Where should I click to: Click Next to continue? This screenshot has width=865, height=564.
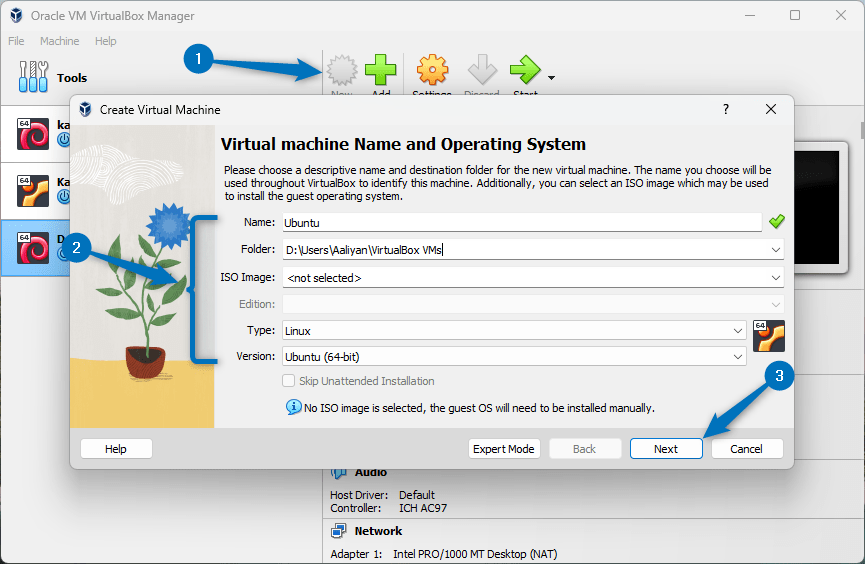[x=666, y=449]
